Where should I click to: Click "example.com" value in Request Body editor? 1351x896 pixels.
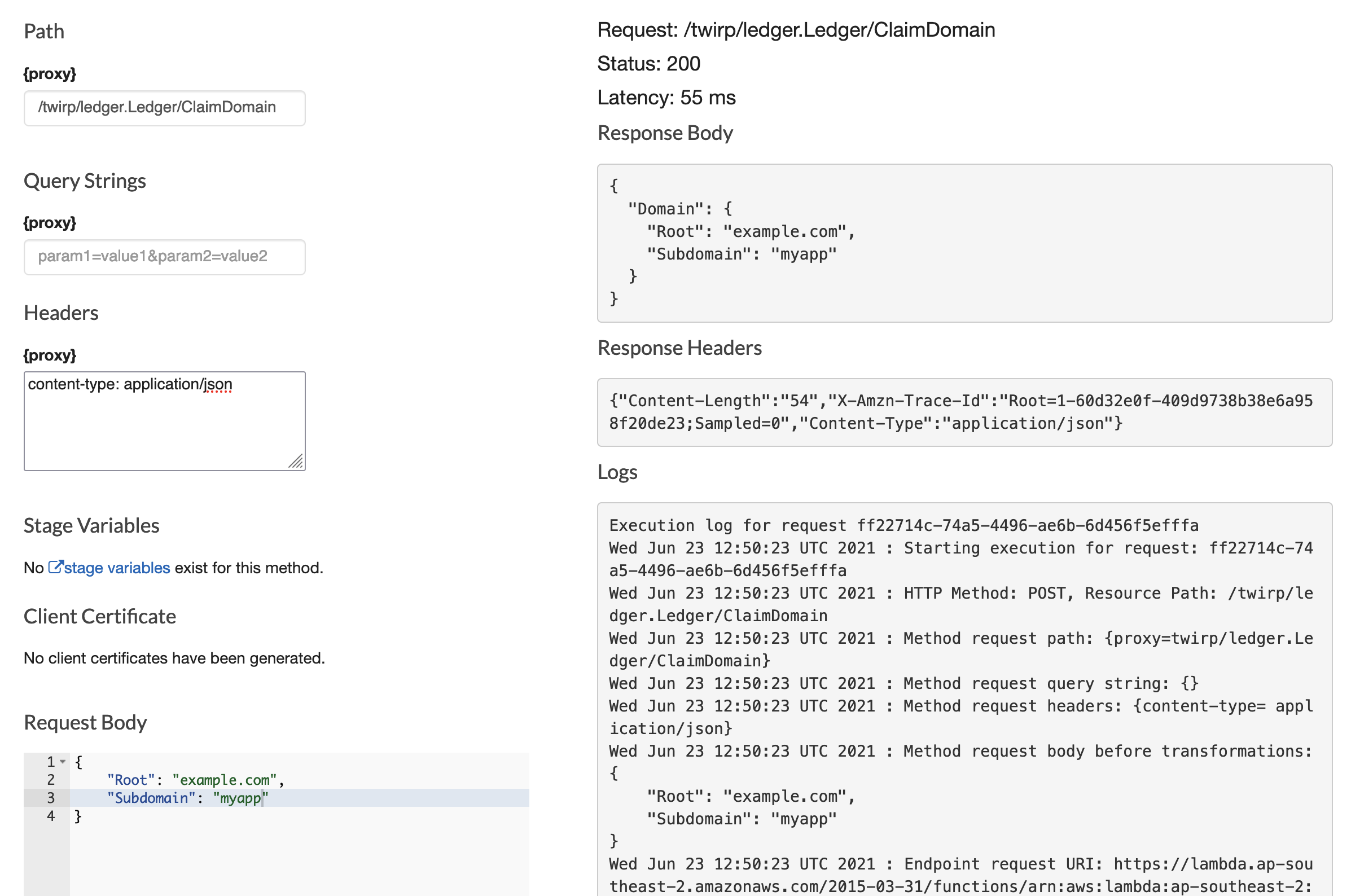click(x=224, y=780)
